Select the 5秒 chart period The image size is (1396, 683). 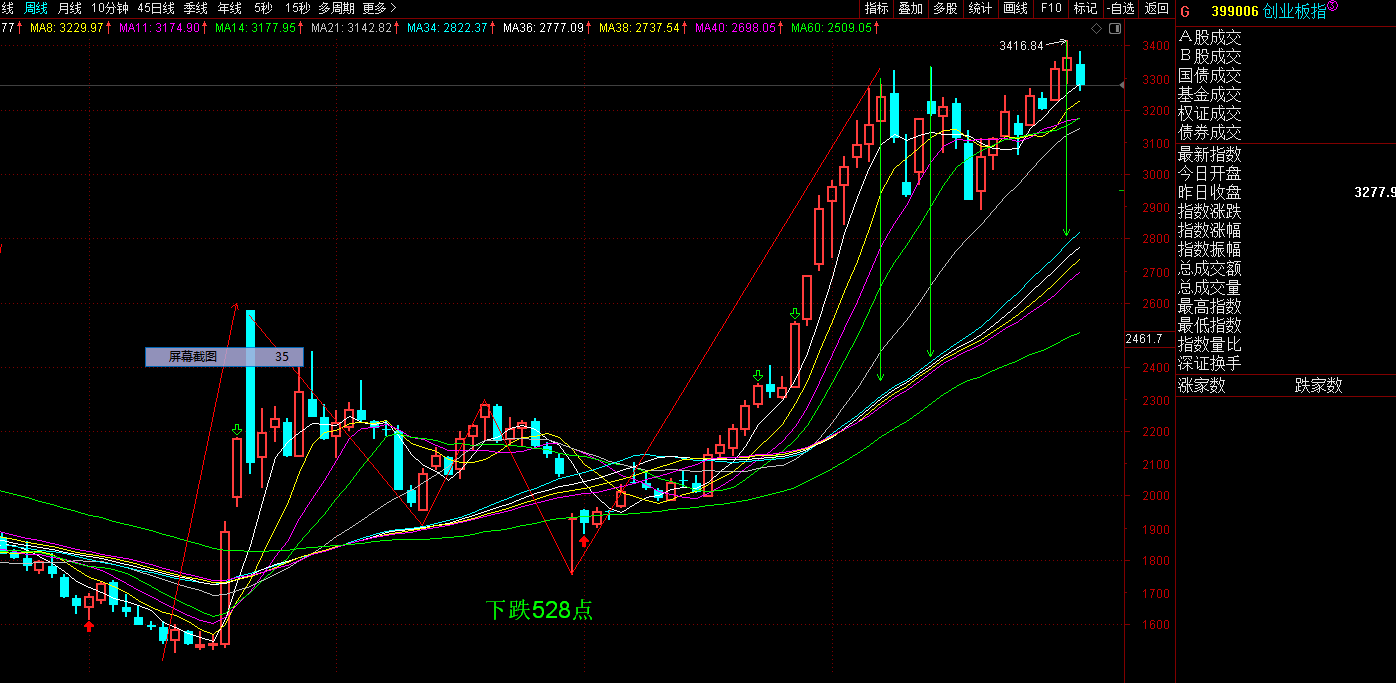click(x=263, y=8)
